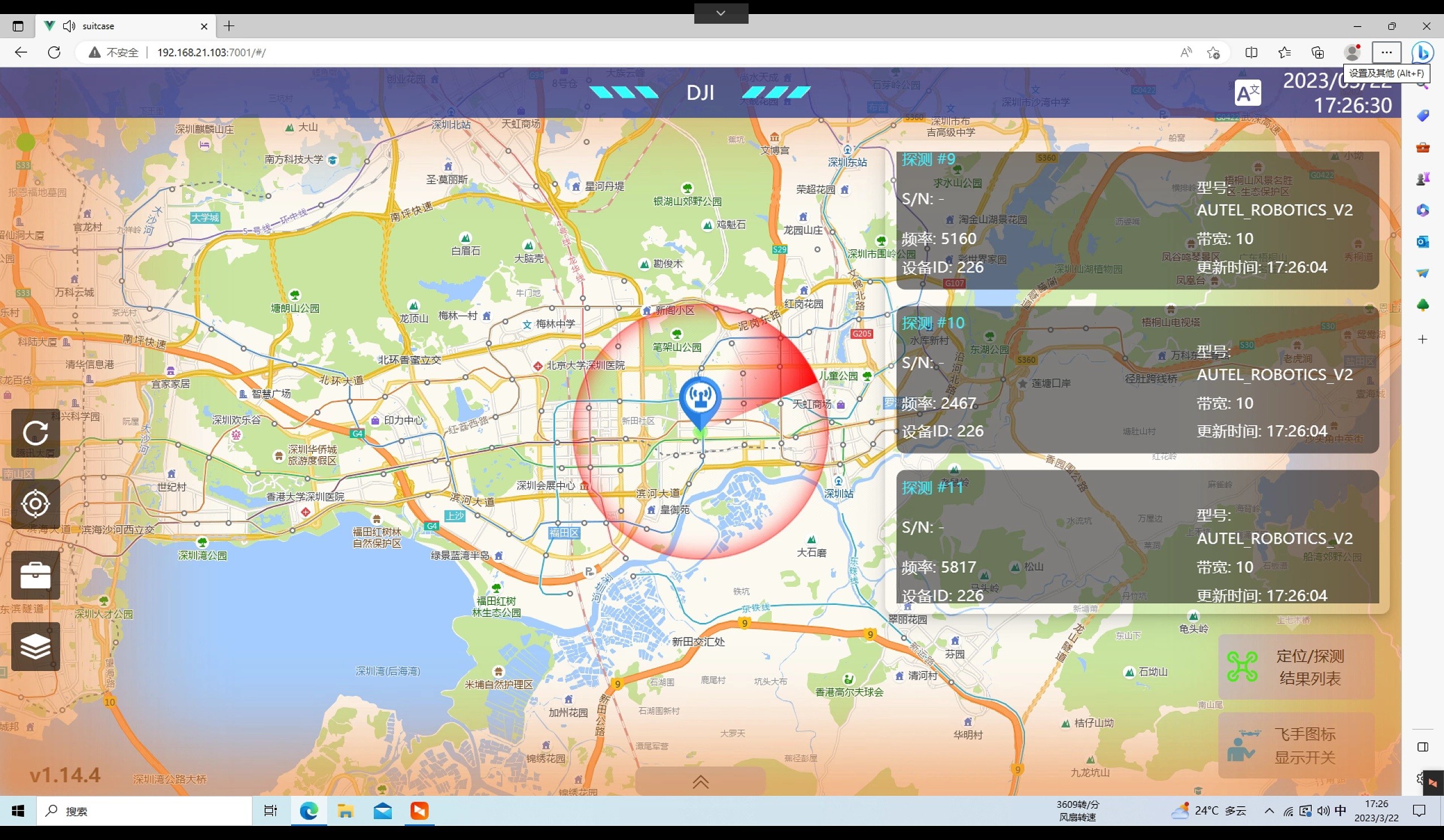Open the browser favorites star icon
This screenshot has width=1444, height=840.
(1284, 53)
